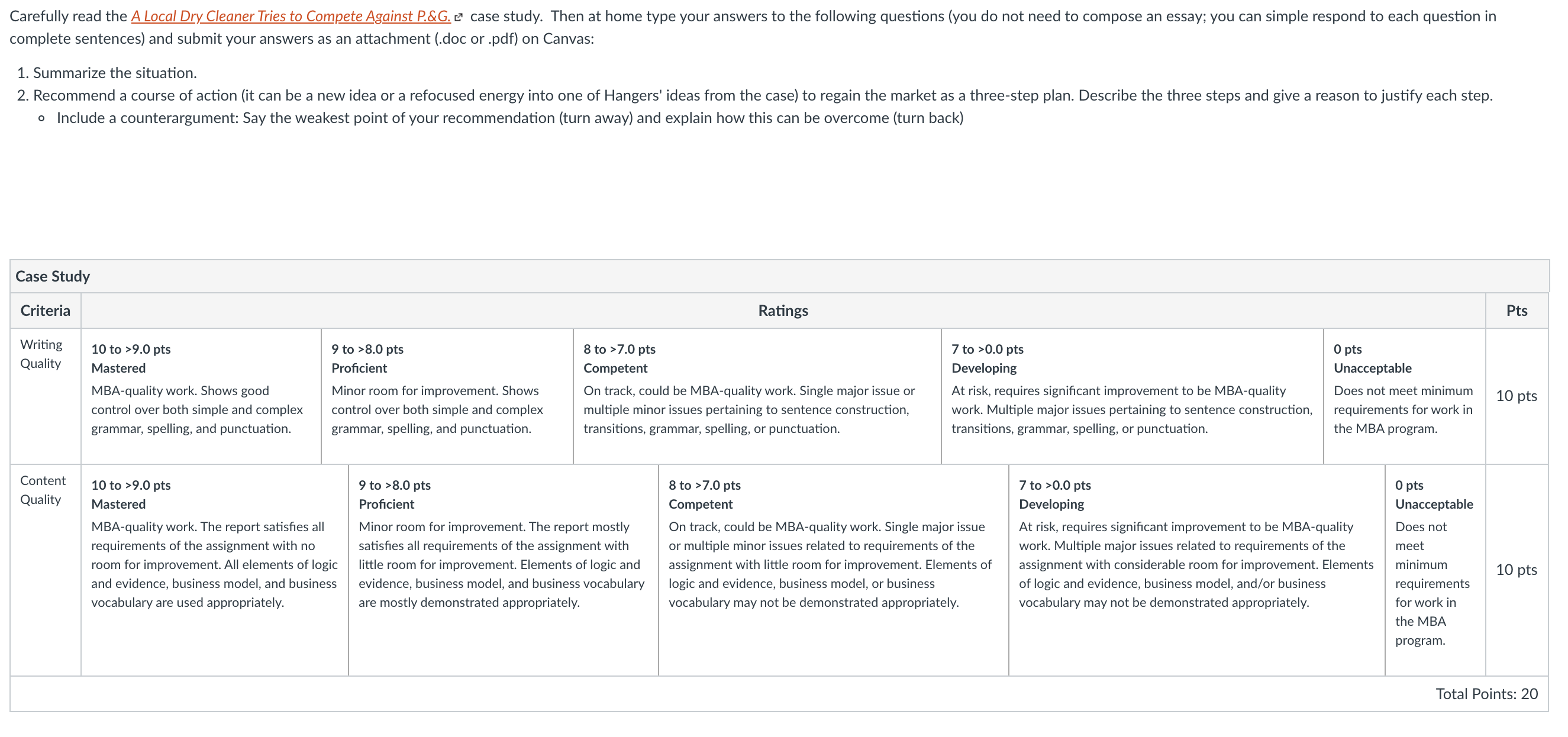Click the Criteria column header
This screenshot has height=737, width=1568.
click(x=45, y=311)
